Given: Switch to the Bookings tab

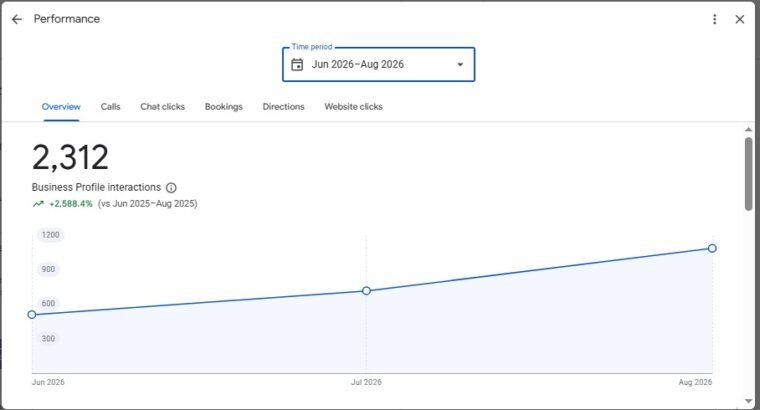Looking at the screenshot, I should (223, 107).
